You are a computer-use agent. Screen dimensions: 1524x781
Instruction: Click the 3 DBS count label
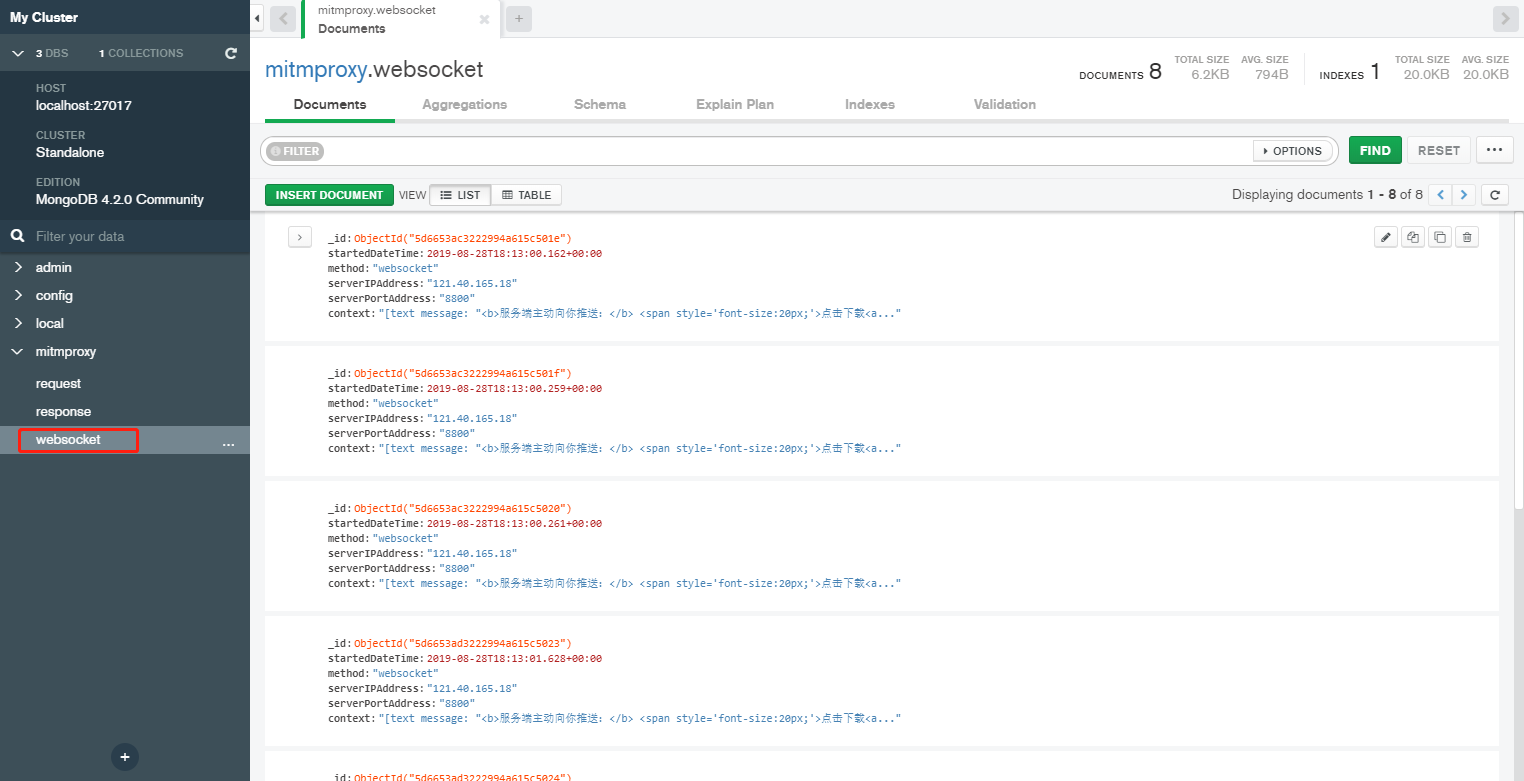52,53
